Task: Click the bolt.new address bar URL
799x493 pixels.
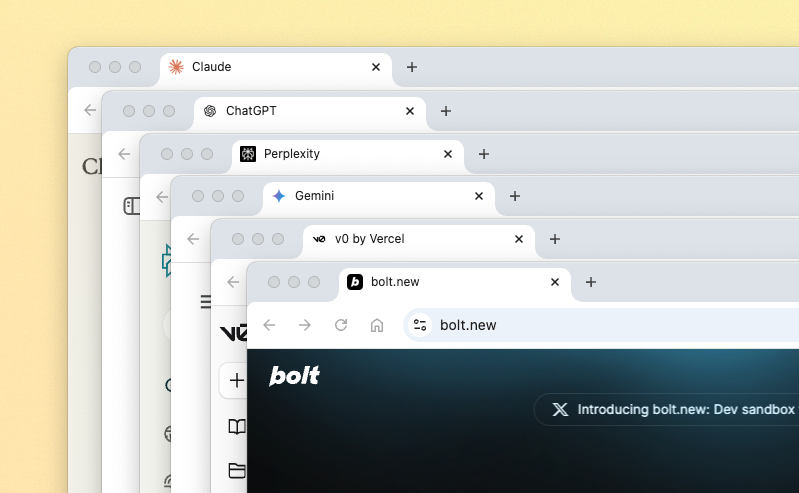Action: (x=468, y=325)
